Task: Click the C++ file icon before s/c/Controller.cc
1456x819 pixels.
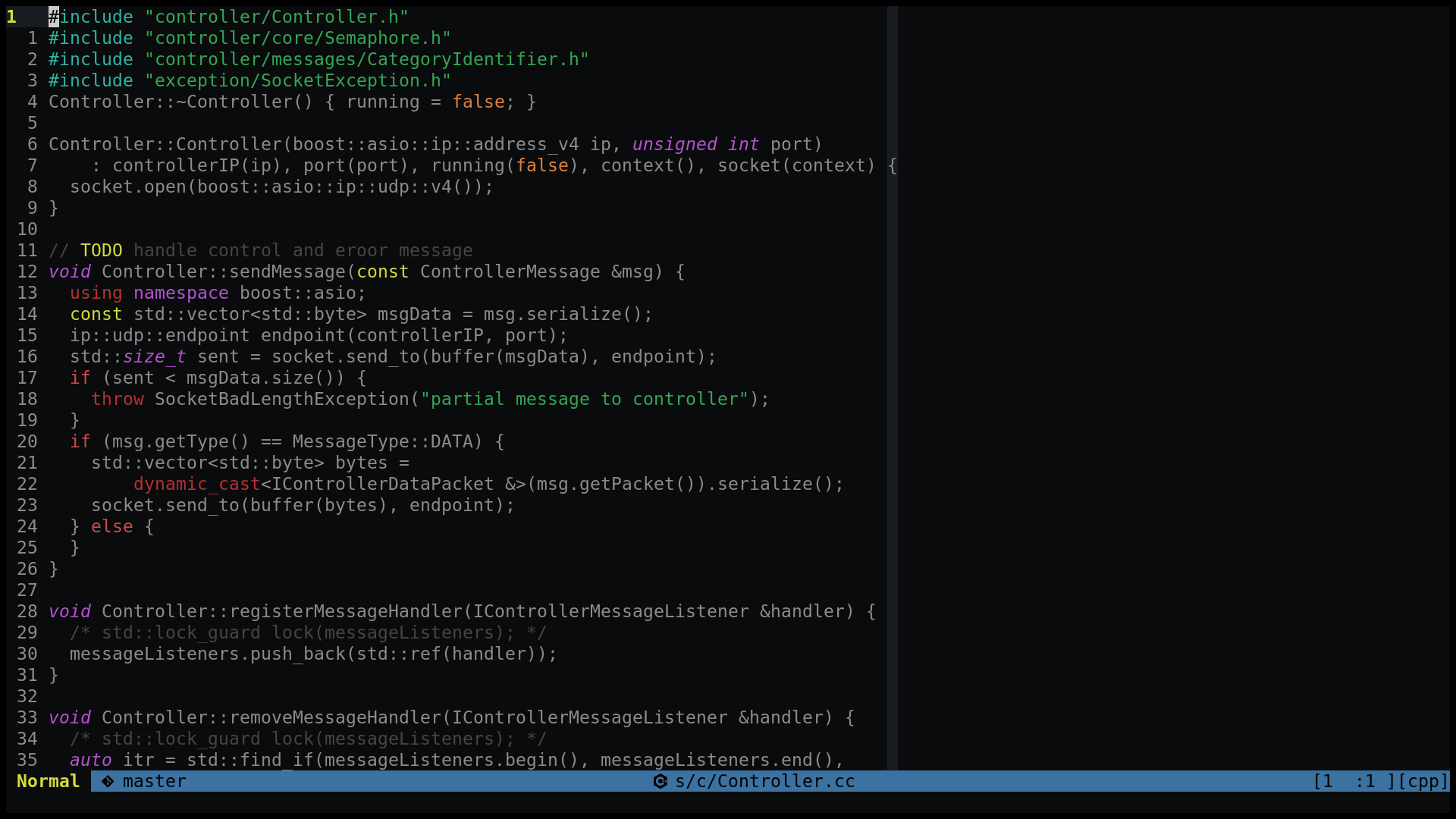Action: coord(660,781)
